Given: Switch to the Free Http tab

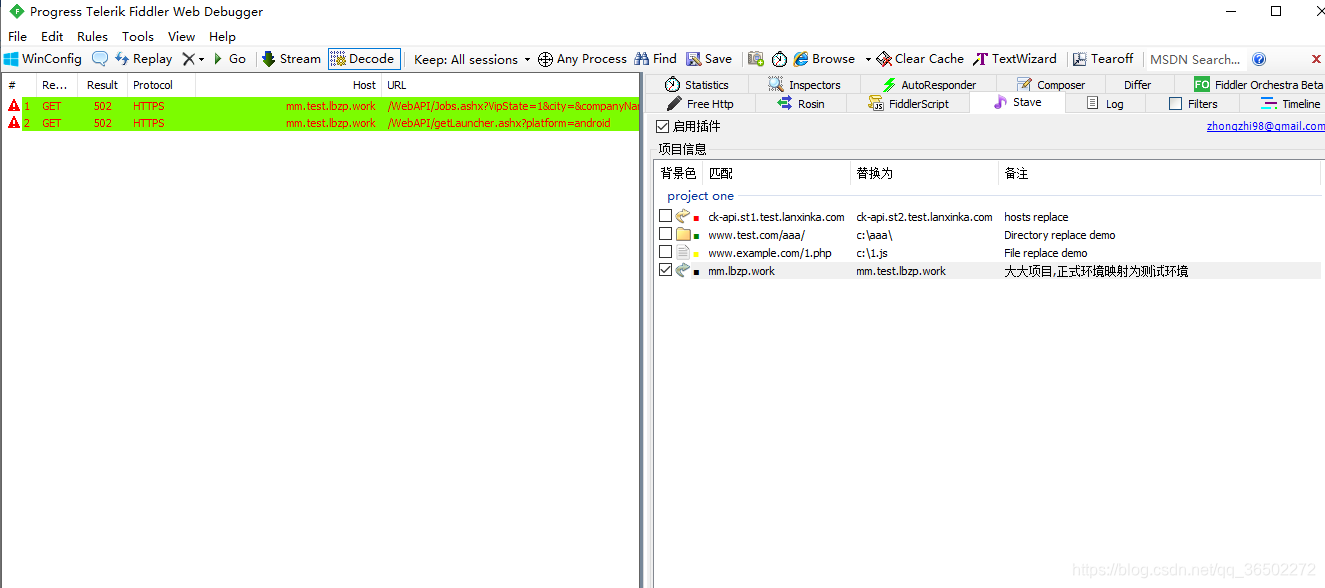Looking at the screenshot, I should [699, 104].
